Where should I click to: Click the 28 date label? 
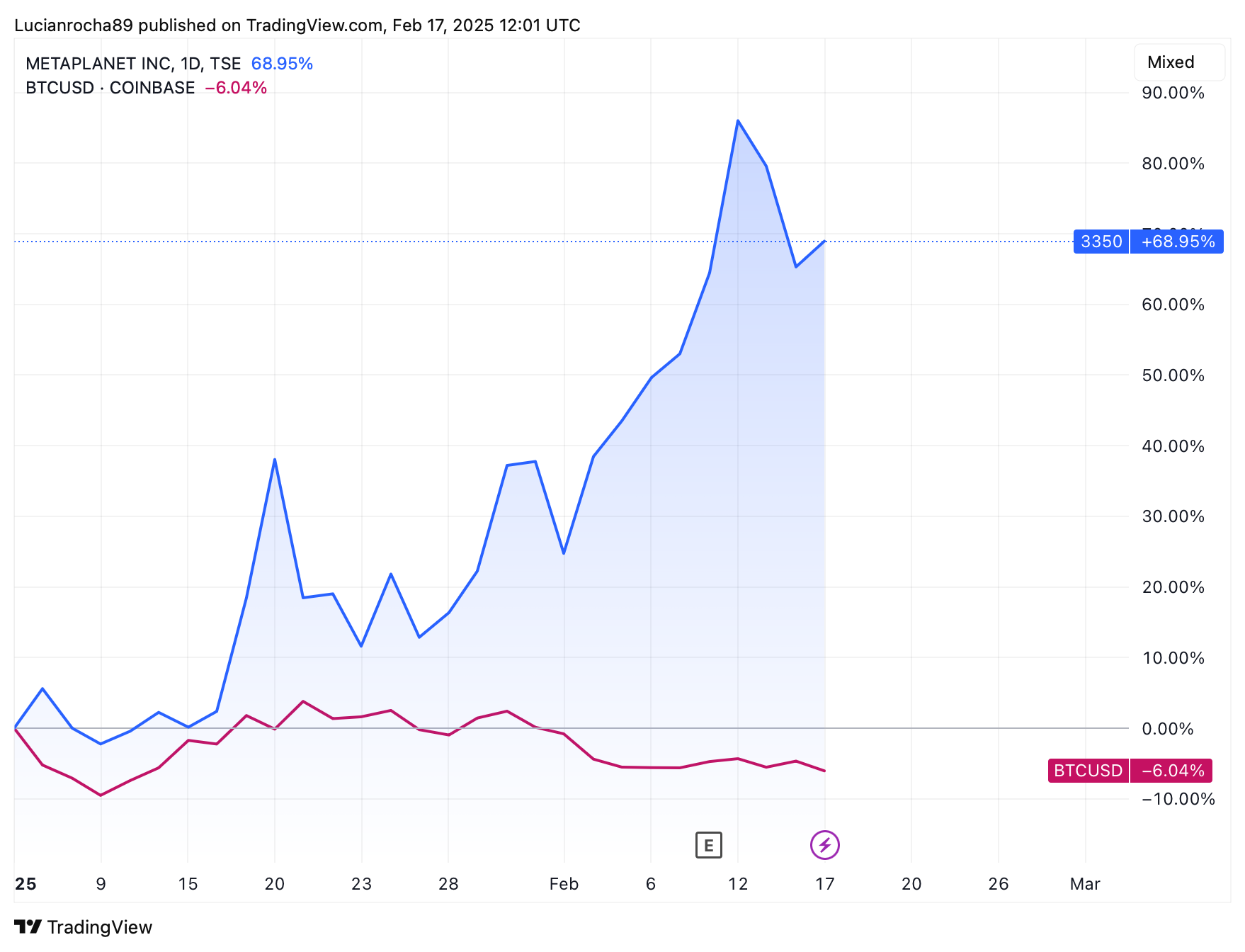[448, 884]
